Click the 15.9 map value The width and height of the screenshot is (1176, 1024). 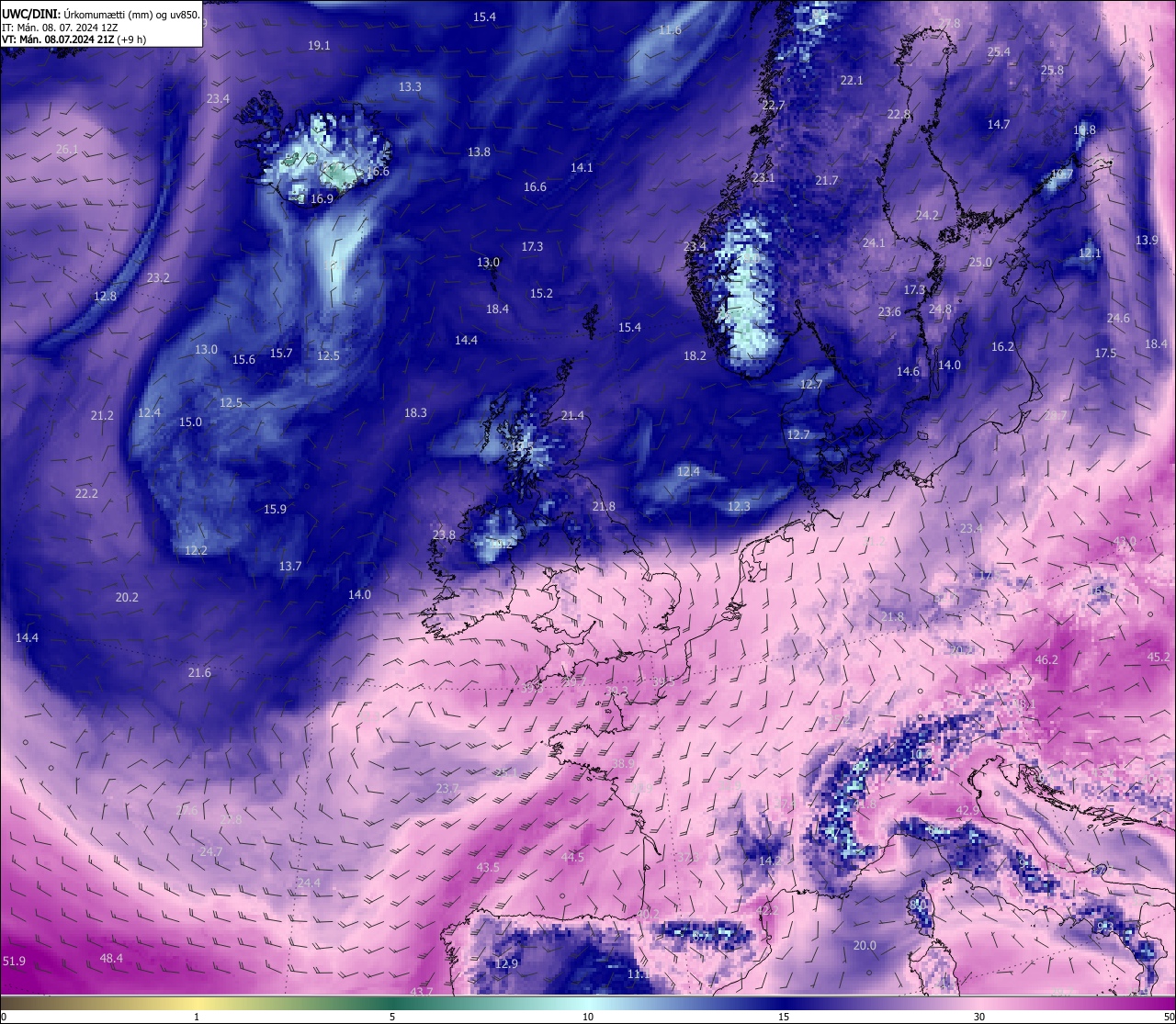pyautogui.click(x=275, y=509)
